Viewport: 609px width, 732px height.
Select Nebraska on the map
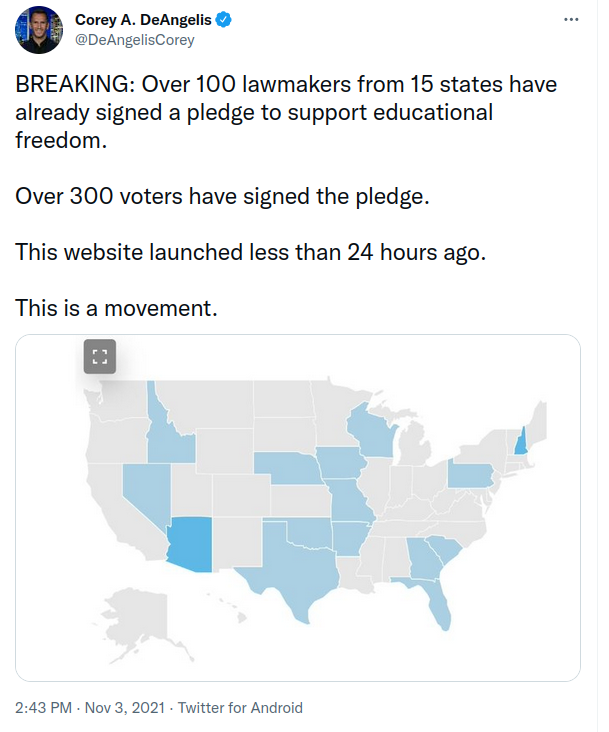coord(287,468)
